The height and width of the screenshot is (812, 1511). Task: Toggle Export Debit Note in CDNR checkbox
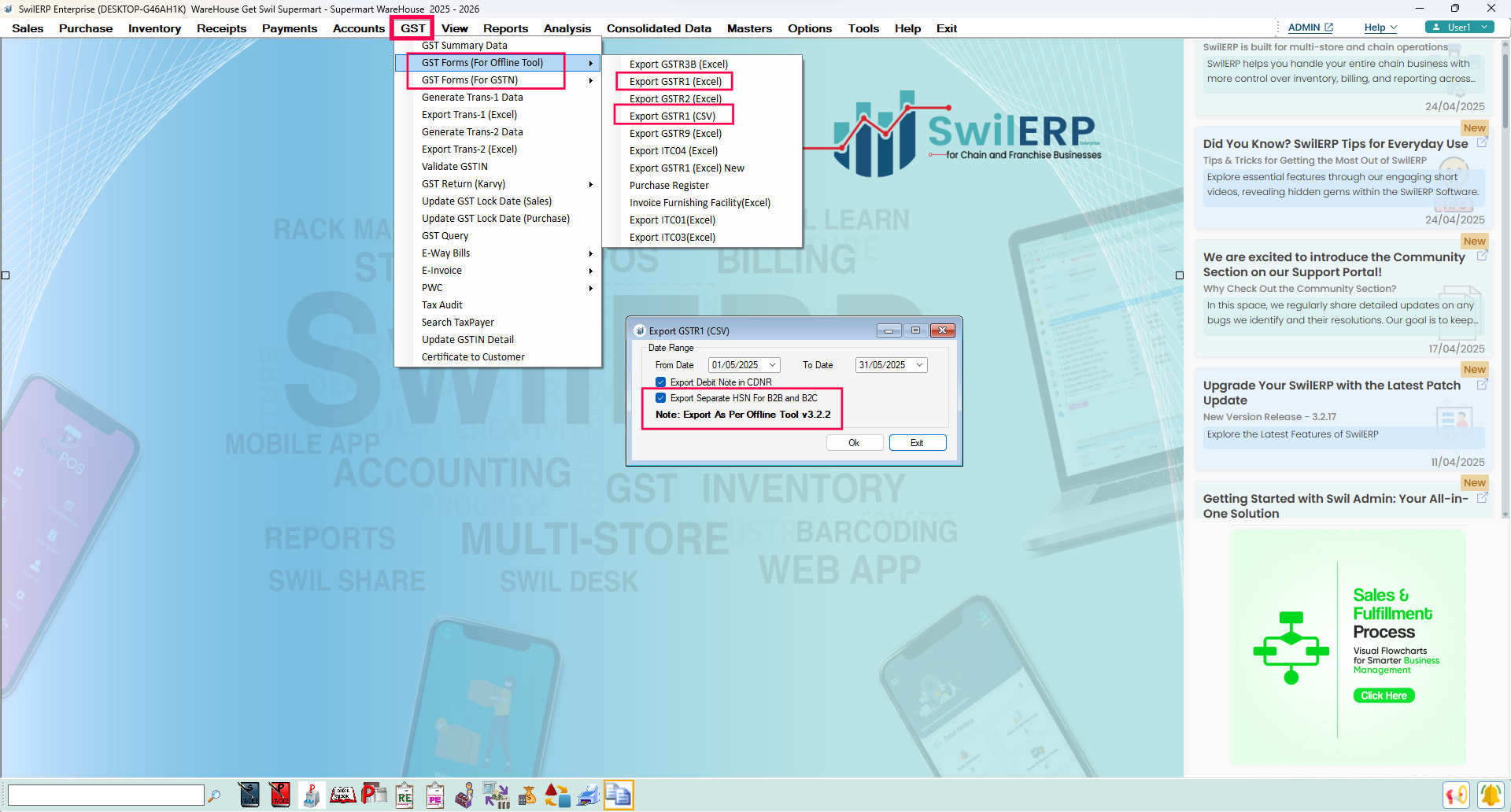(661, 382)
